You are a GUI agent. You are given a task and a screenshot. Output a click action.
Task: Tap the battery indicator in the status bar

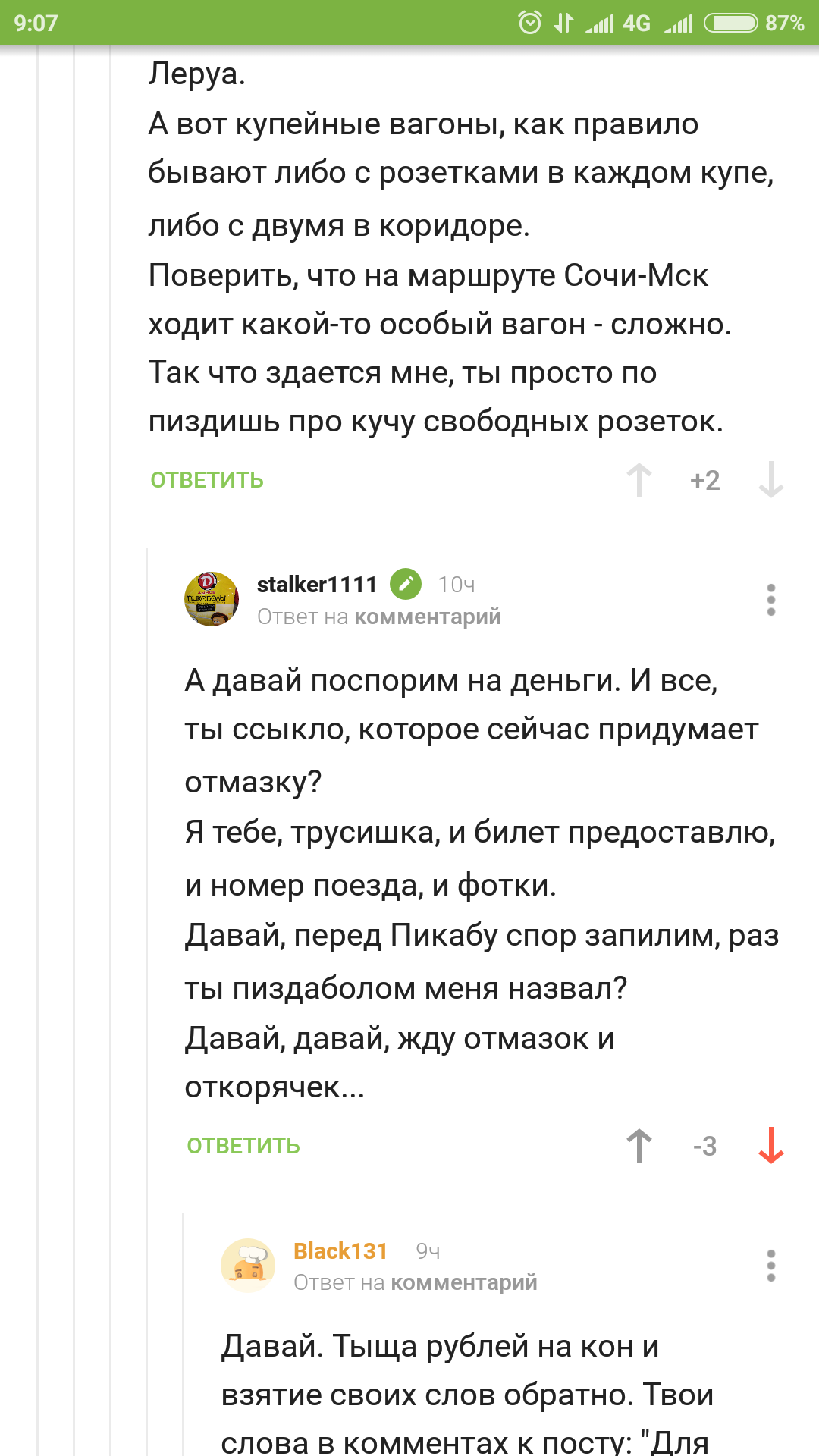[x=731, y=23]
